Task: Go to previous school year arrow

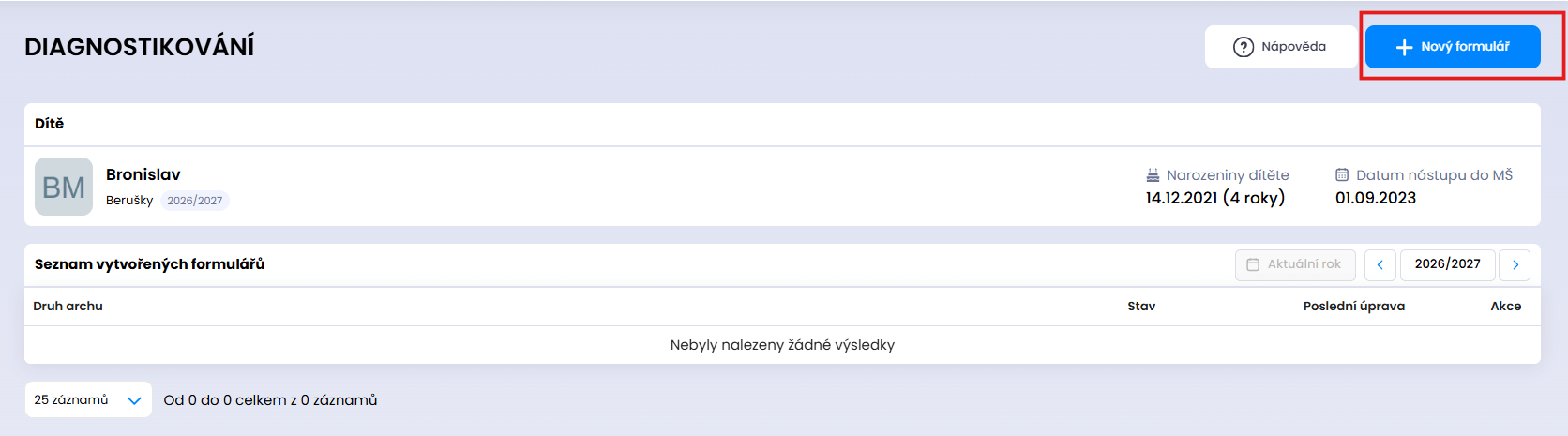Action: click(x=1380, y=264)
